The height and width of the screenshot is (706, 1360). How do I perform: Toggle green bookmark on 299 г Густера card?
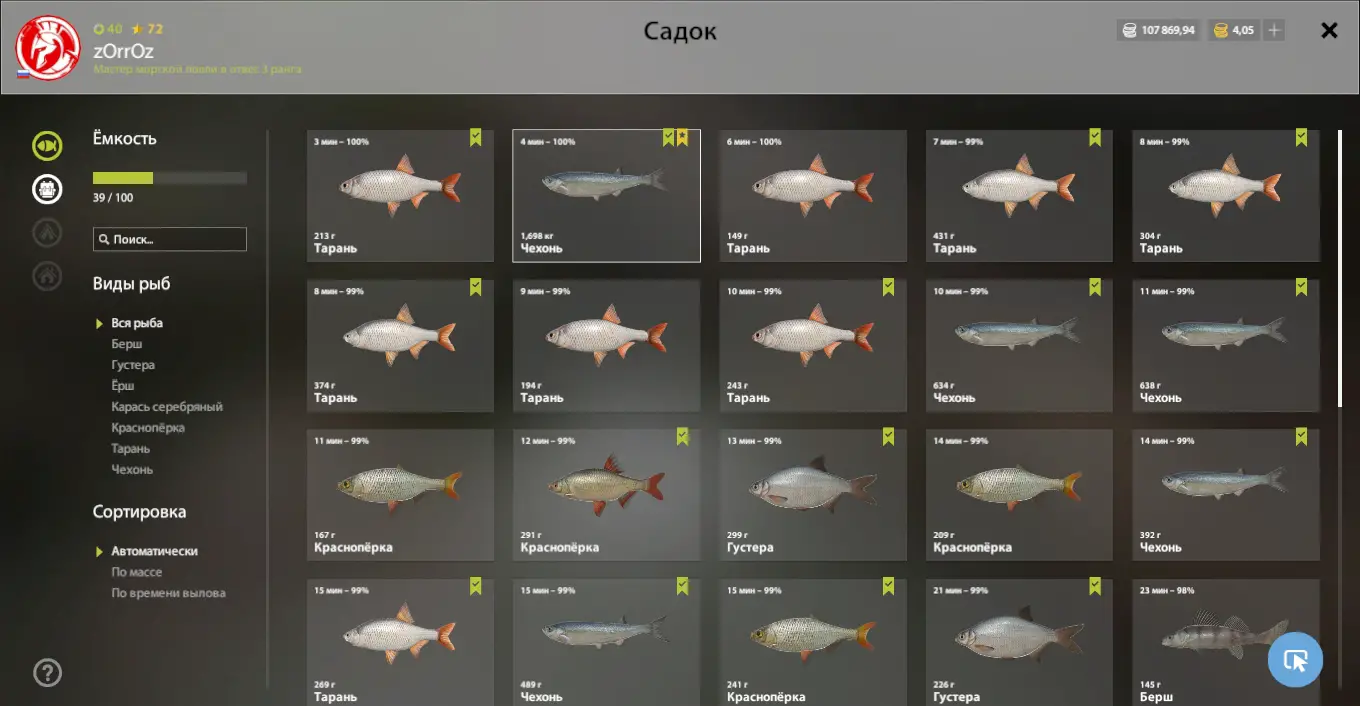point(889,437)
